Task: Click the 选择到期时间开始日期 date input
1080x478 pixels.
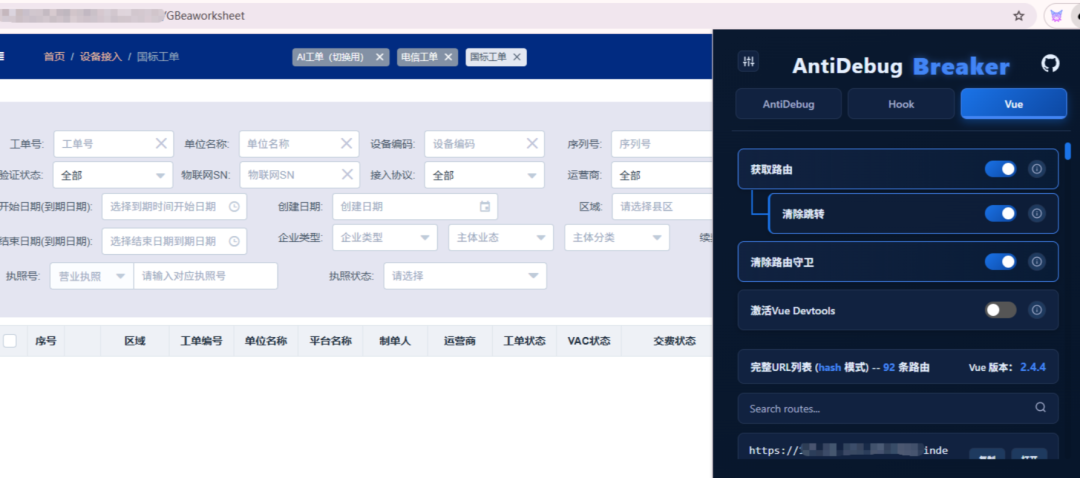Action: (x=174, y=206)
